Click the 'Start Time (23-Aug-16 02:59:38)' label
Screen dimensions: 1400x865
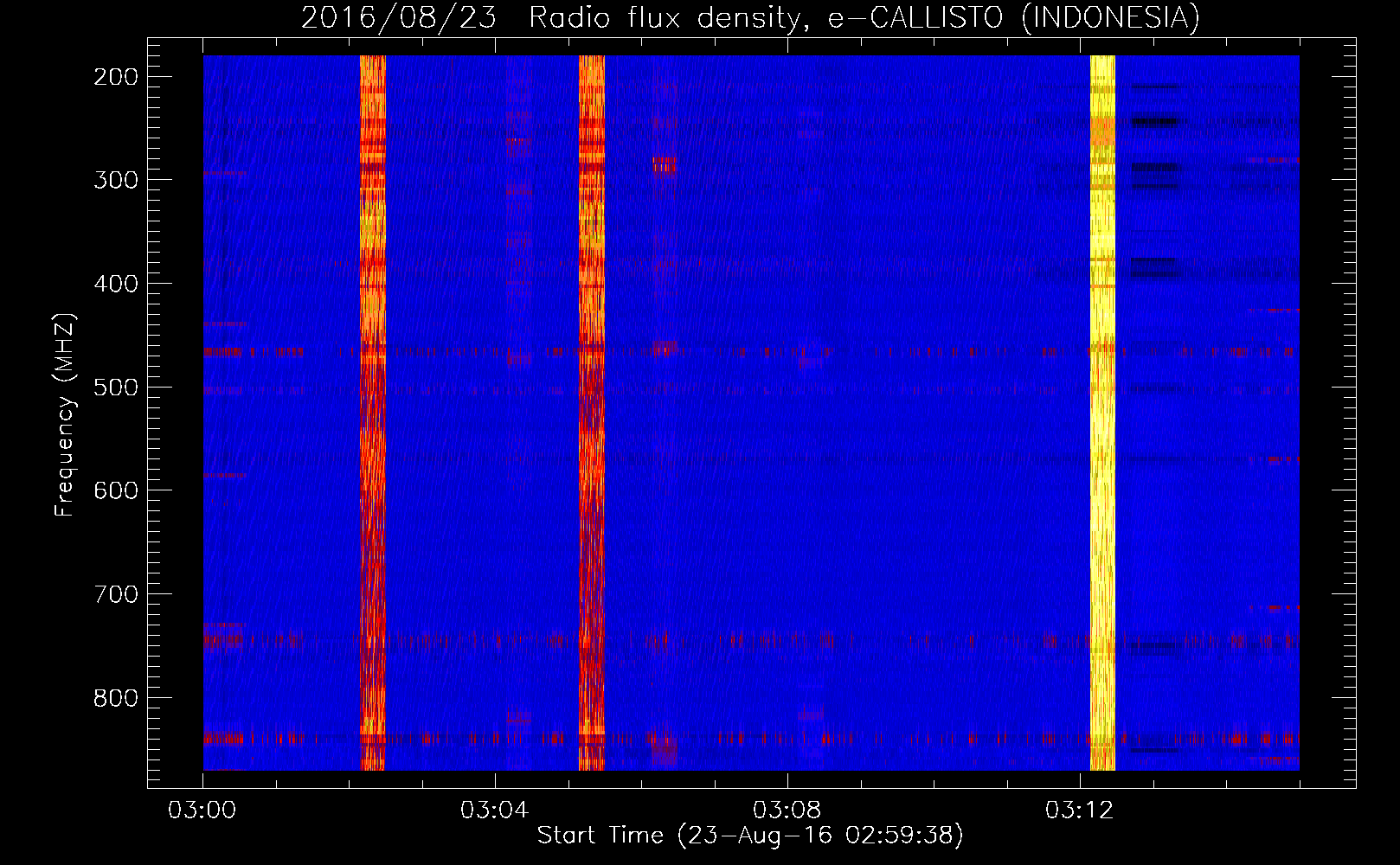coord(750,835)
